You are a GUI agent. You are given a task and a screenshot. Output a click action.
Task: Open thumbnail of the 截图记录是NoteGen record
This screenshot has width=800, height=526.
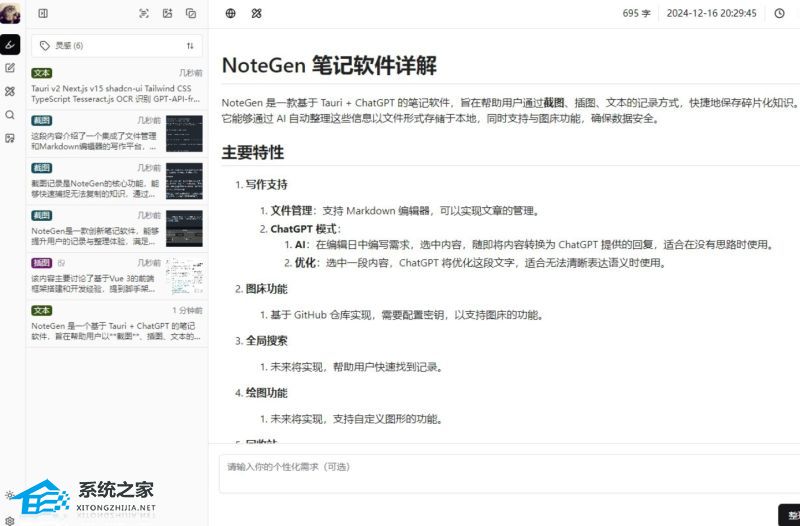[184, 181]
